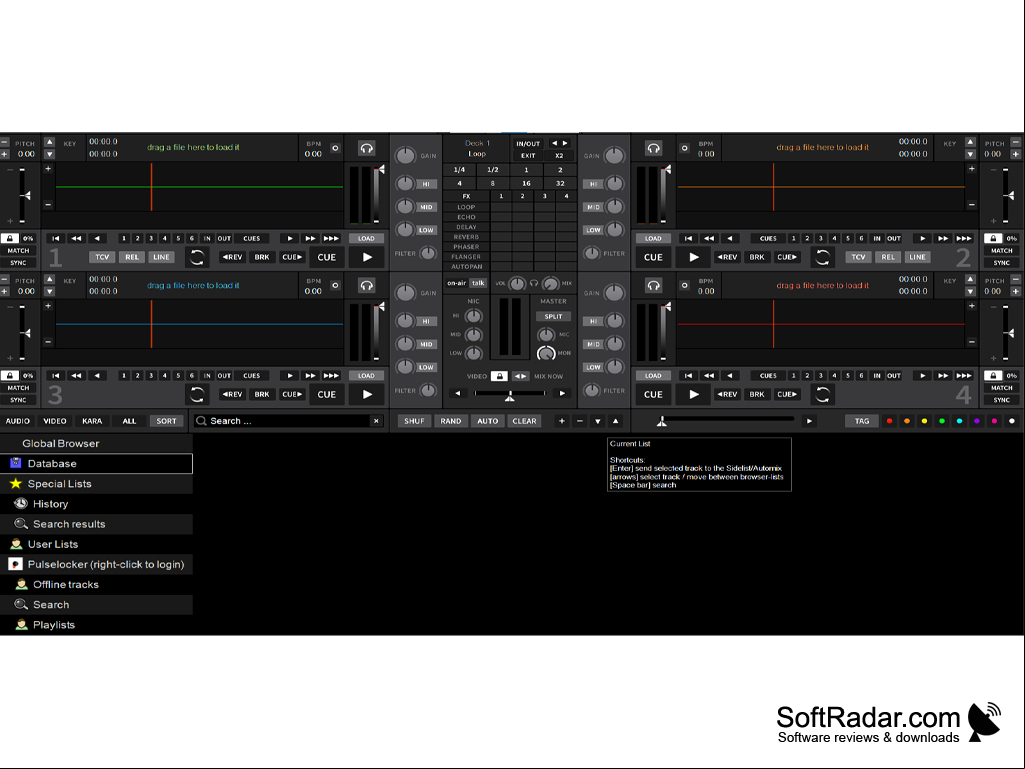1025x769 pixels.
Task: Jump to track start on deck 1
Action: [56, 239]
